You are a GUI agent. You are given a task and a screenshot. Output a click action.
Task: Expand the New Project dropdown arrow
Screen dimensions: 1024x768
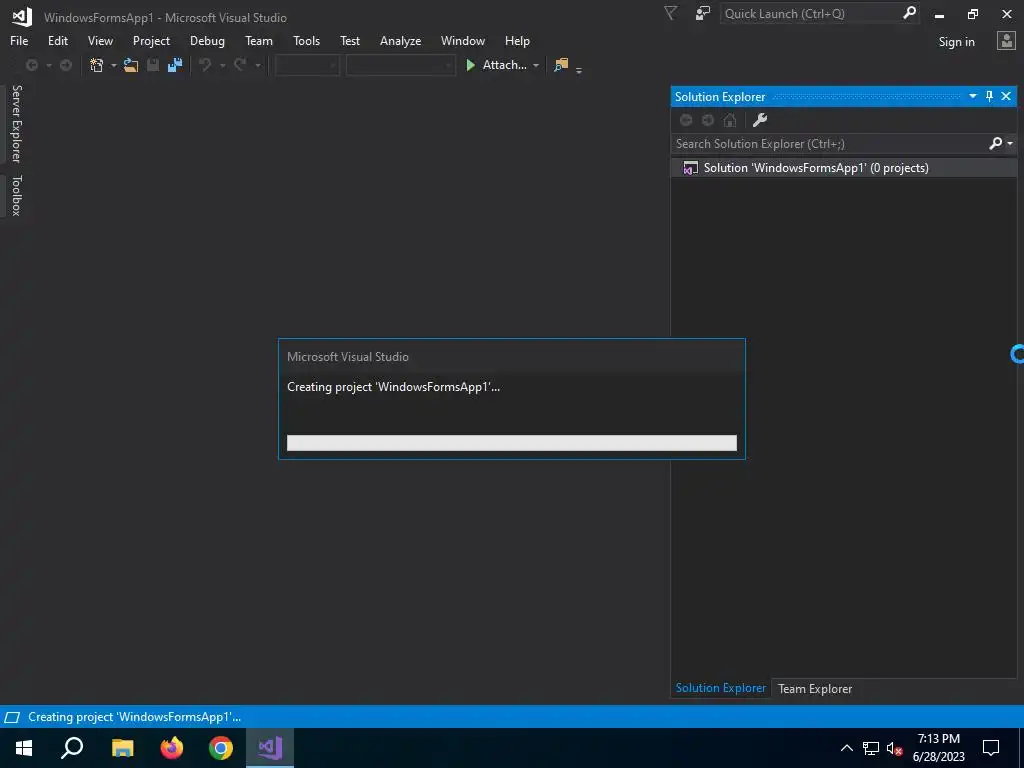coord(113,65)
